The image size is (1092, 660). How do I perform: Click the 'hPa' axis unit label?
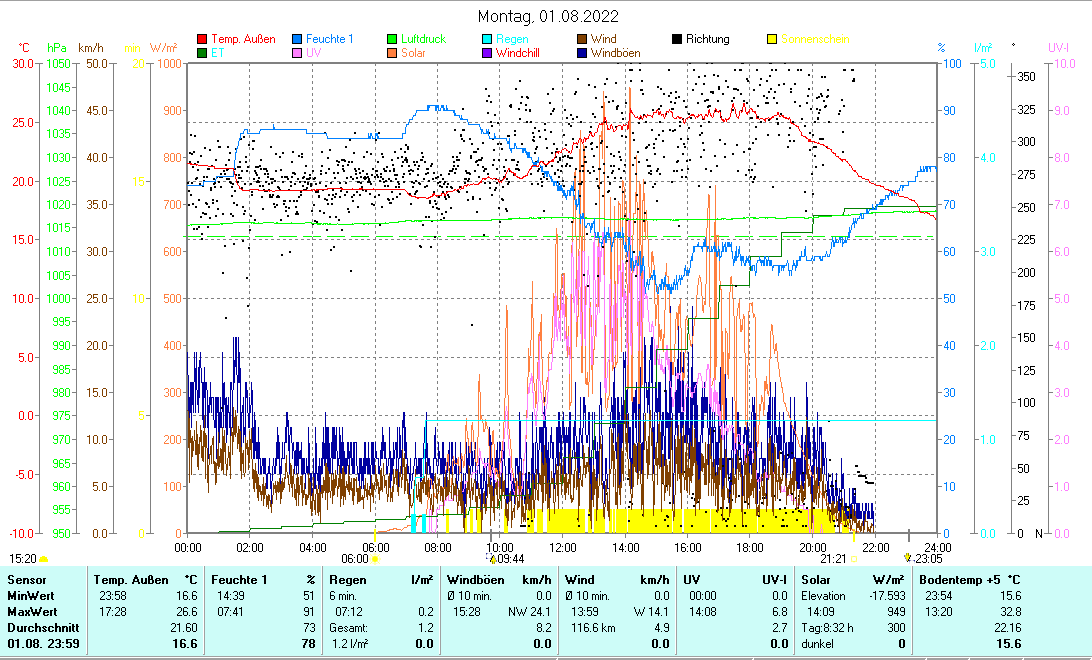[x=57, y=48]
